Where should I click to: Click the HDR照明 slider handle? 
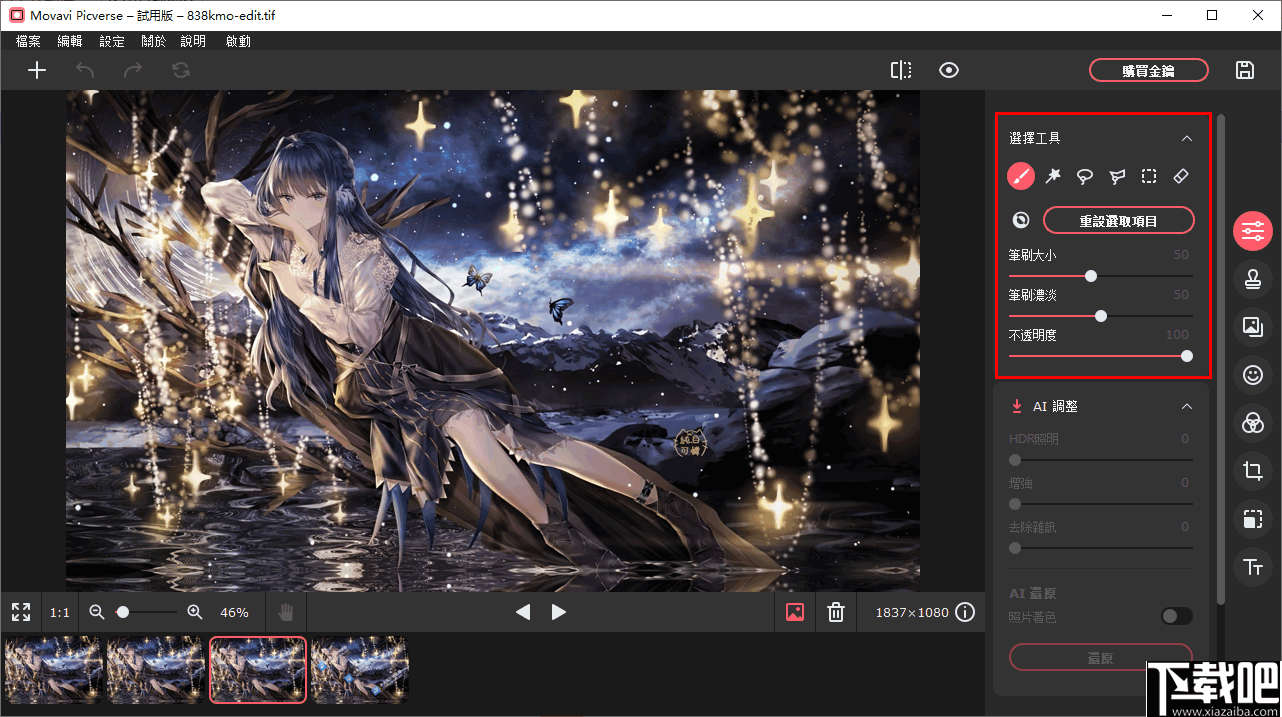[1015, 460]
